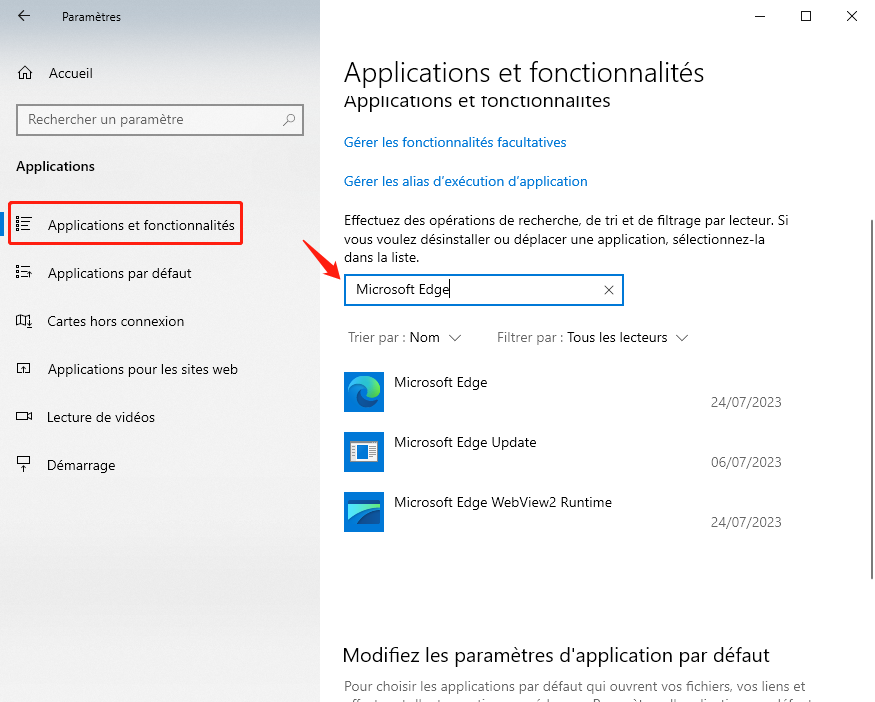Open Gérer les alias d'exécution d'application

pos(465,182)
